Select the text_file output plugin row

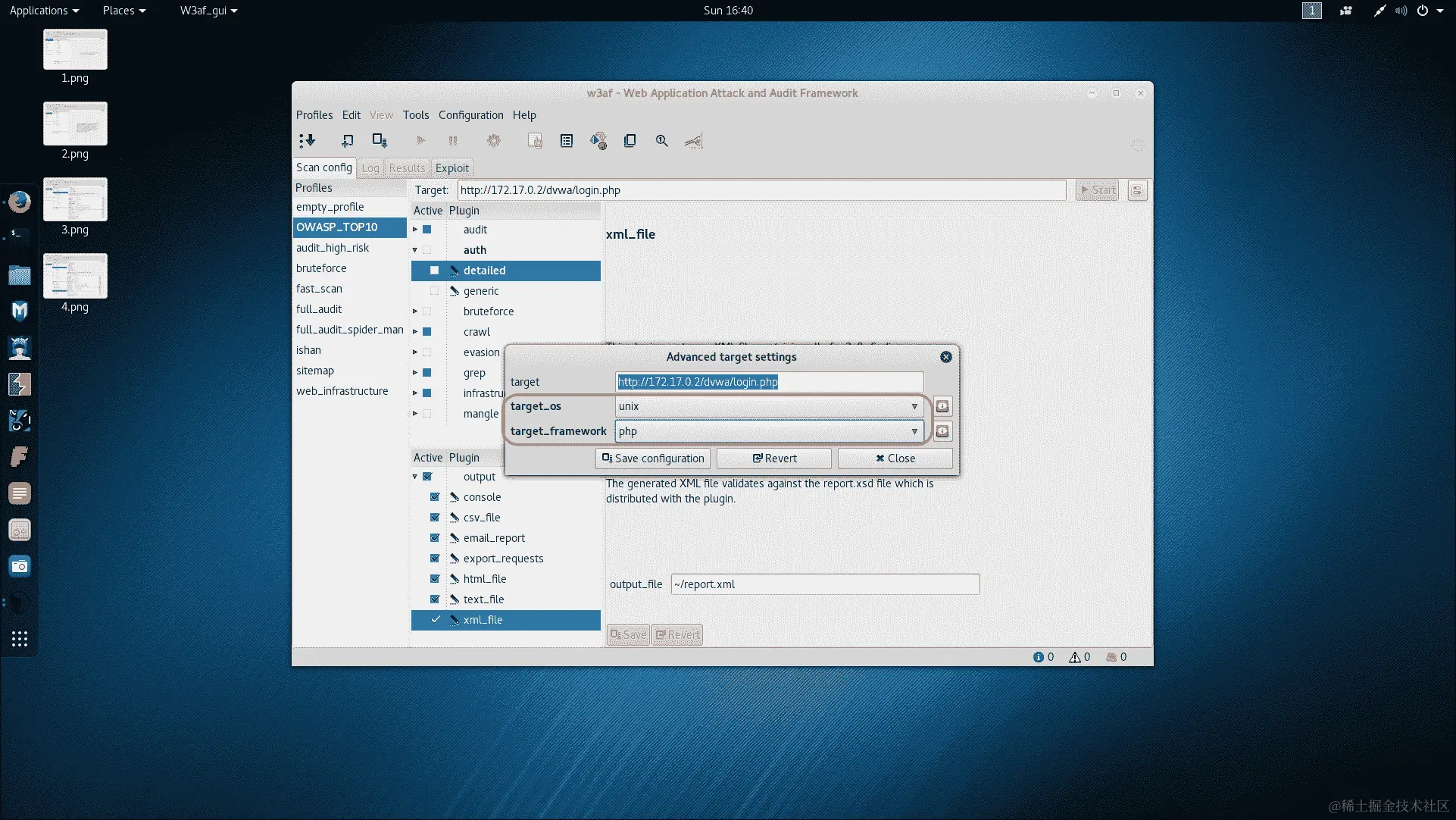pos(506,599)
